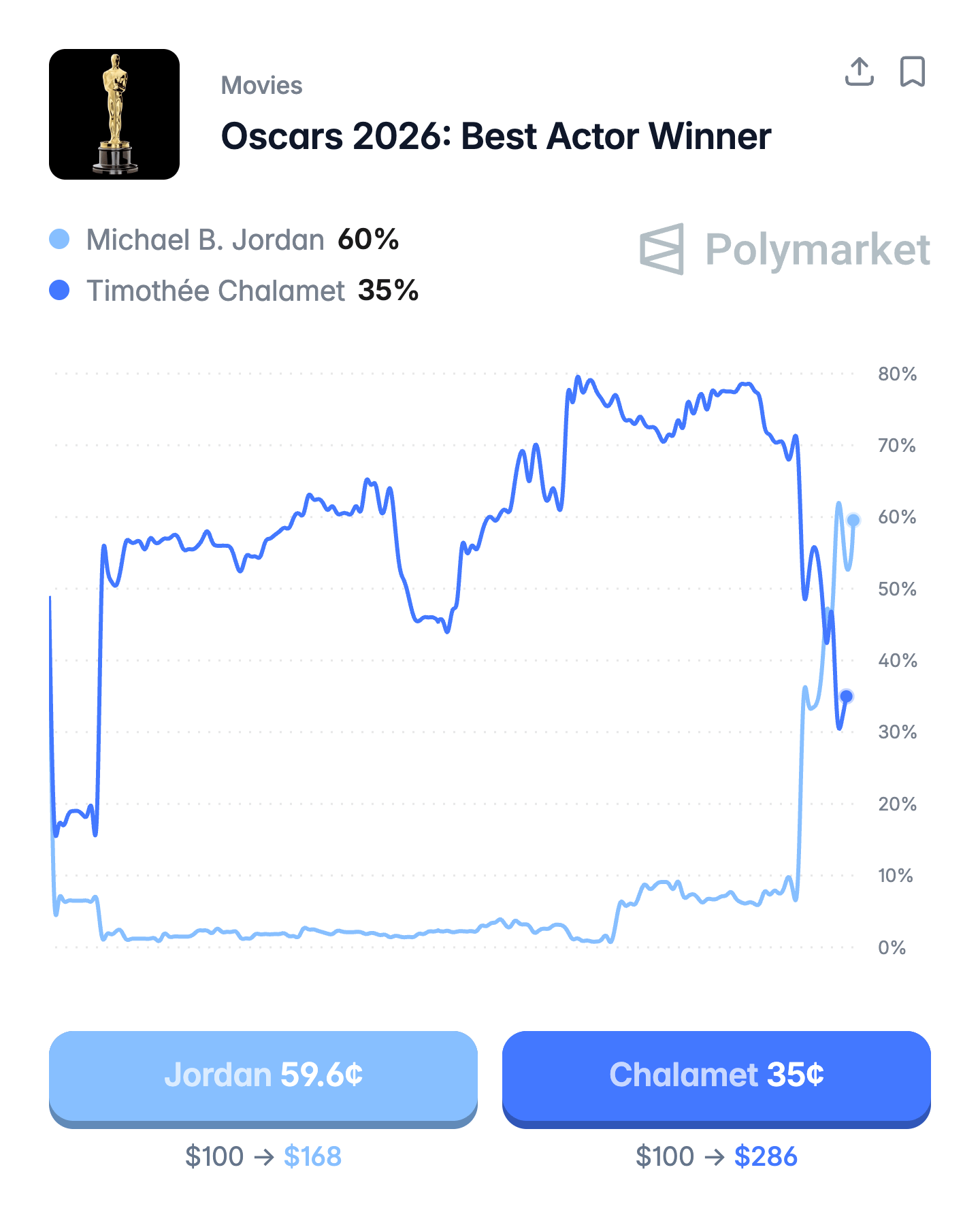This screenshot has height=1225, width=980.
Task: Click the share upload icon
Action: click(x=859, y=71)
